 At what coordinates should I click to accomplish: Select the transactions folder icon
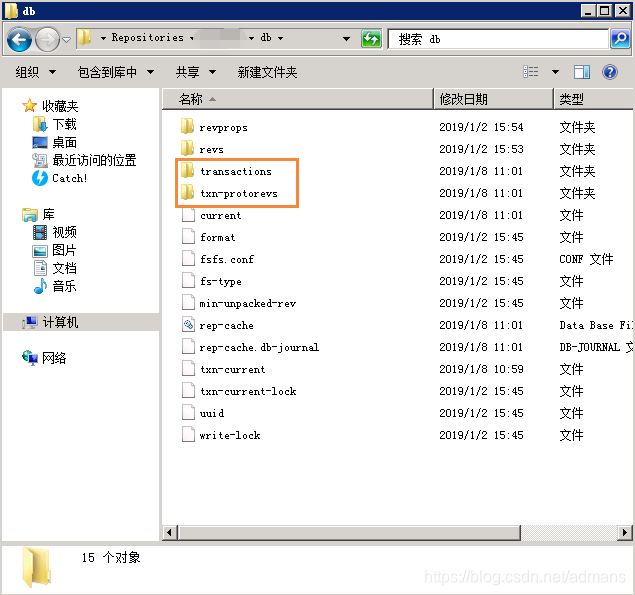pyautogui.click(x=188, y=171)
